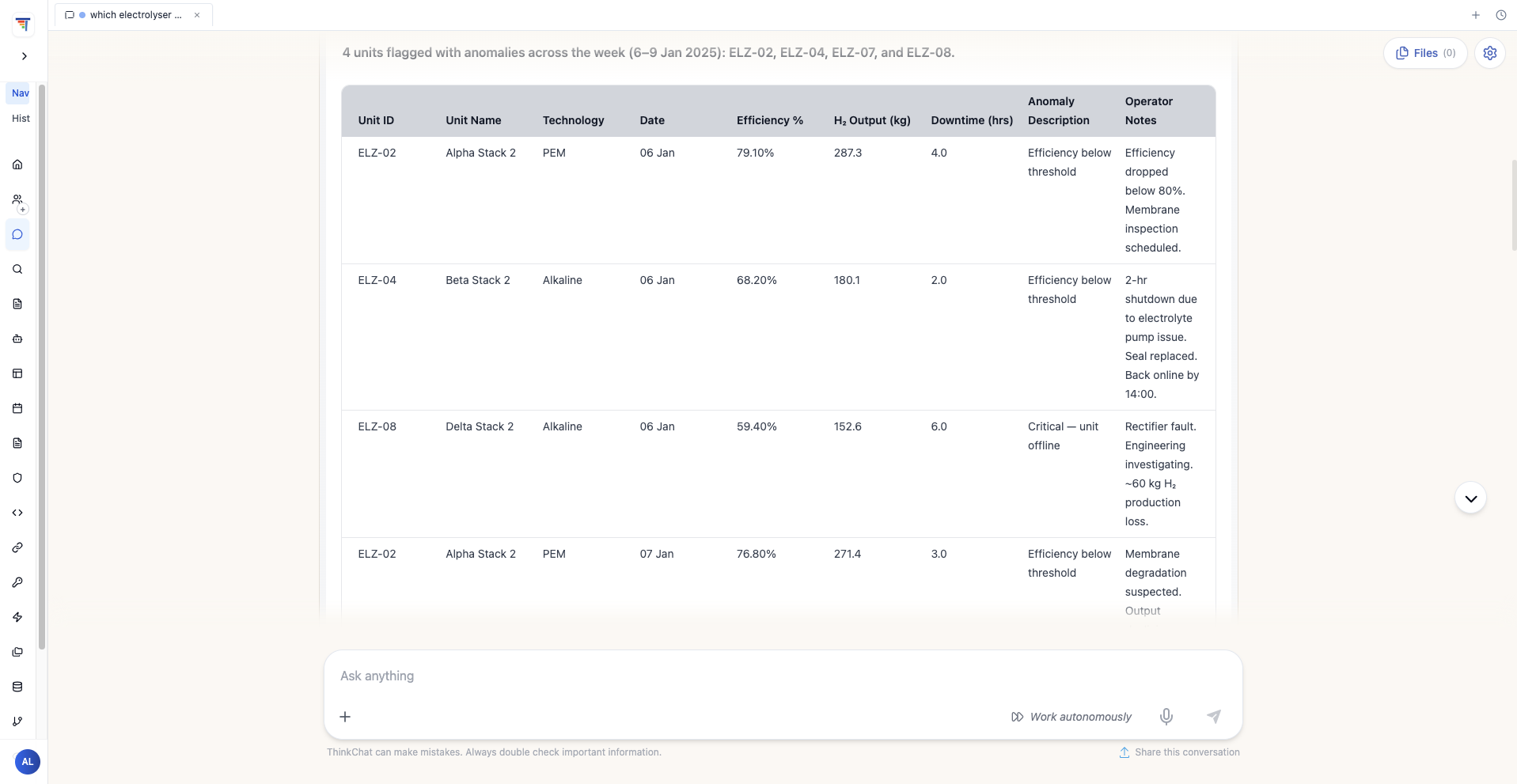Open the key icon in the sidebar
This screenshot has height=784, width=1517.
coord(17,582)
